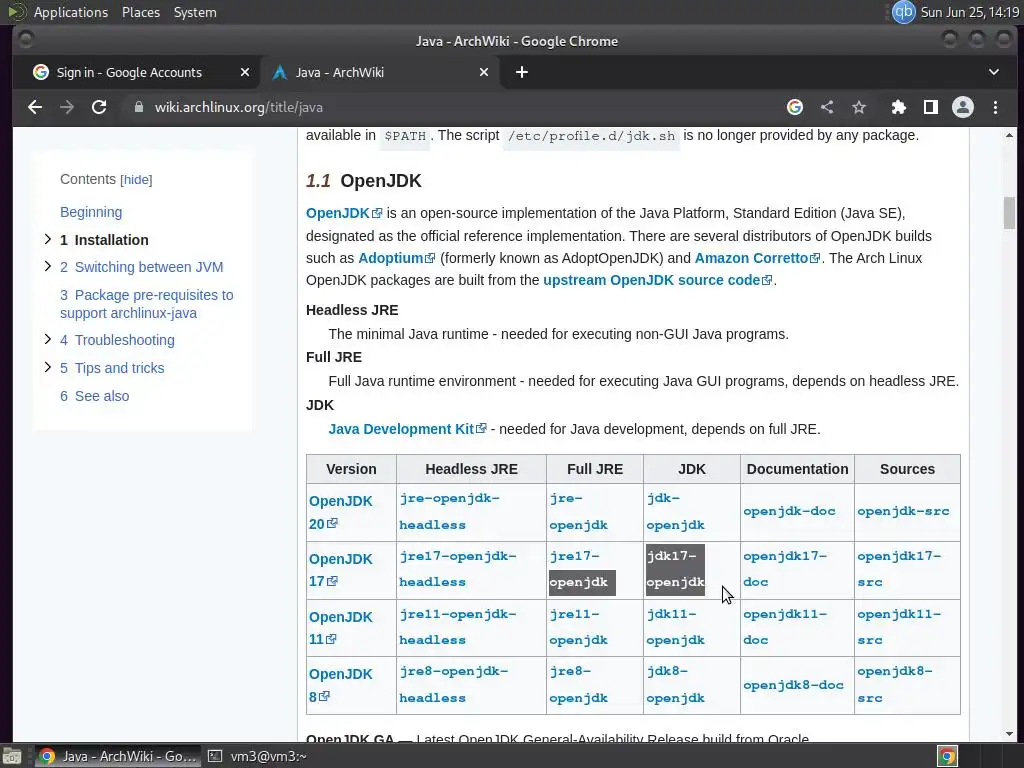Image resolution: width=1024 pixels, height=768 pixels.
Task: Open the openjdk8-doc package link
Action: [x=793, y=685]
